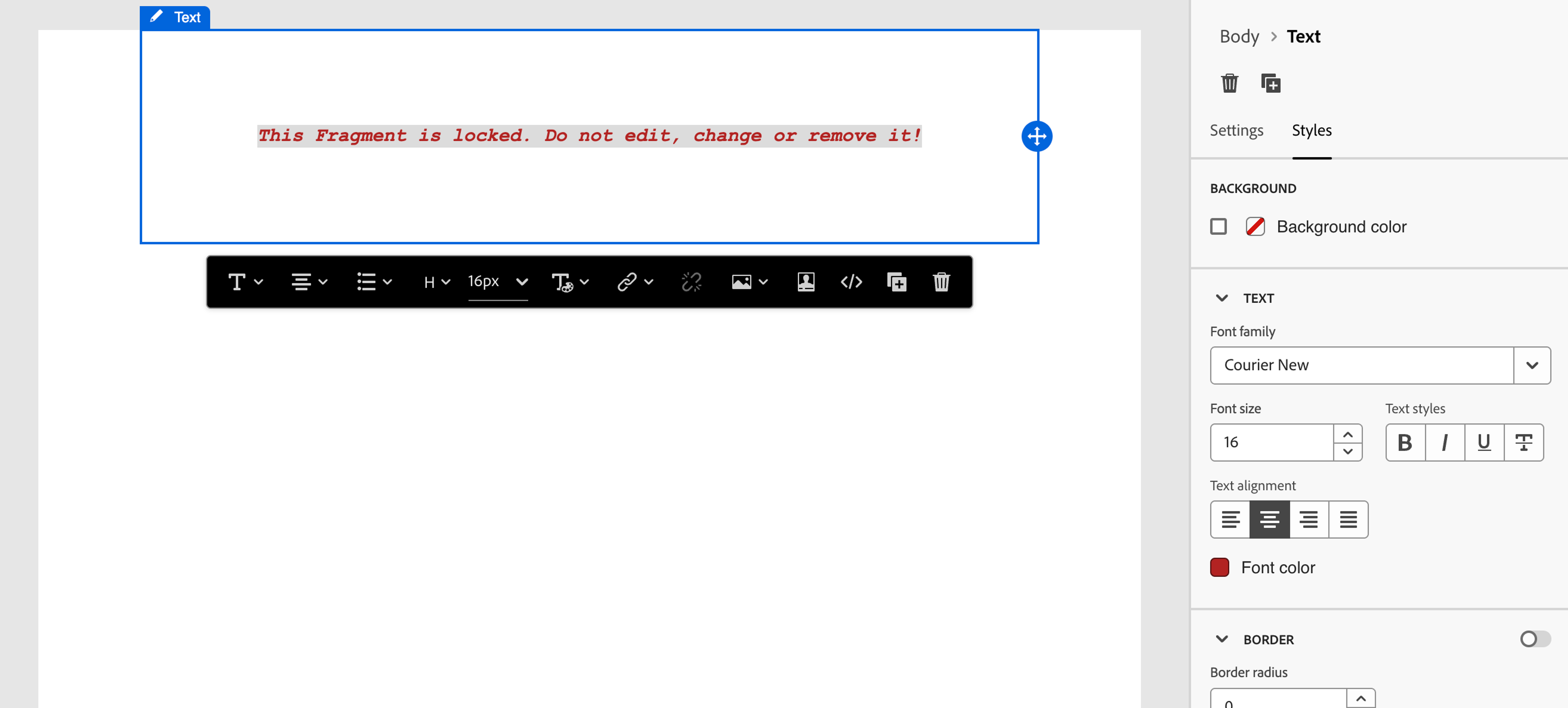Select the Styles tab
The image size is (1568, 708).
click(x=1312, y=130)
